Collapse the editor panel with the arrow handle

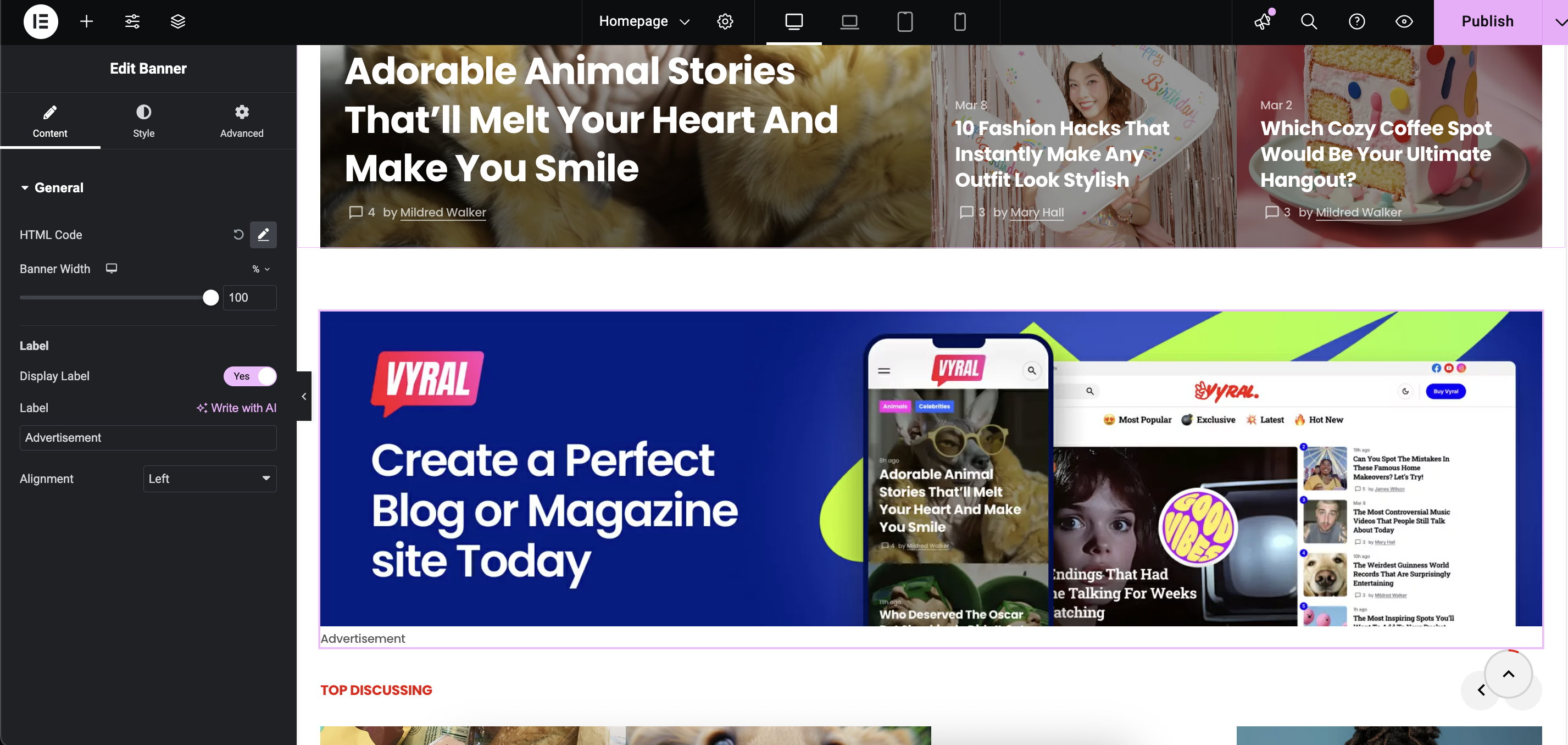coord(304,396)
